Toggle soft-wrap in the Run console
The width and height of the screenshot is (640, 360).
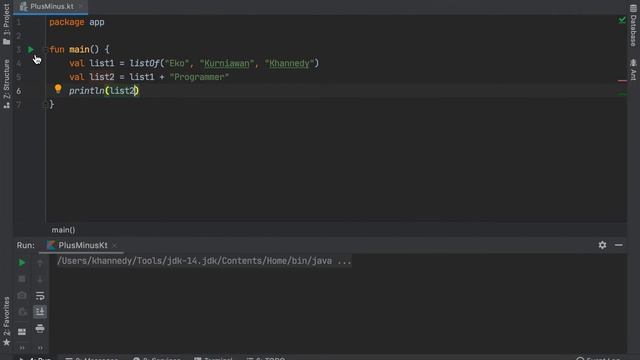point(40,295)
